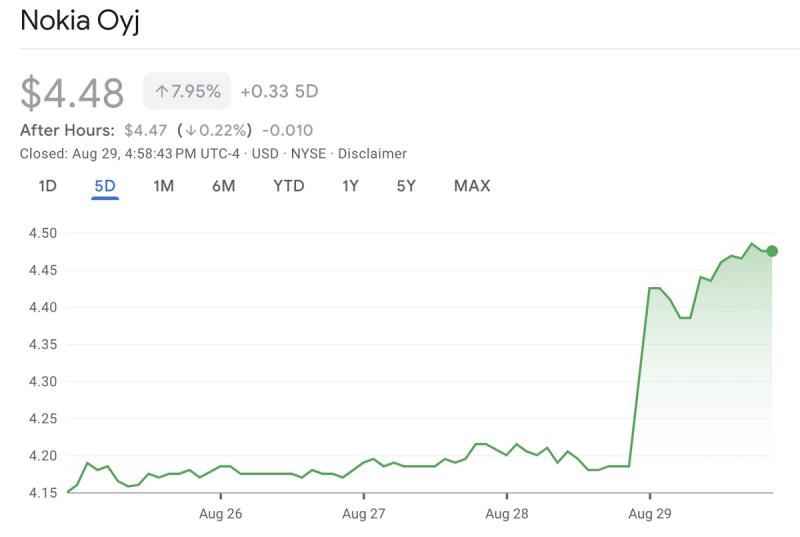Click the up arrow in change badge

(162, 92)
